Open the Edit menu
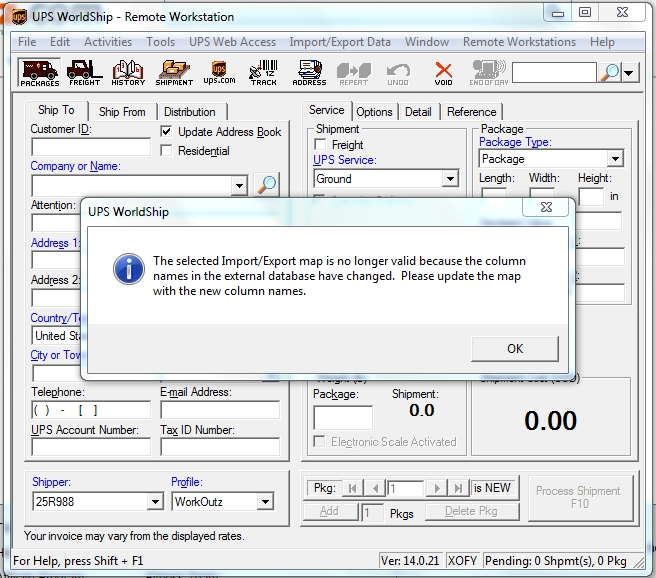 [60, 42]
